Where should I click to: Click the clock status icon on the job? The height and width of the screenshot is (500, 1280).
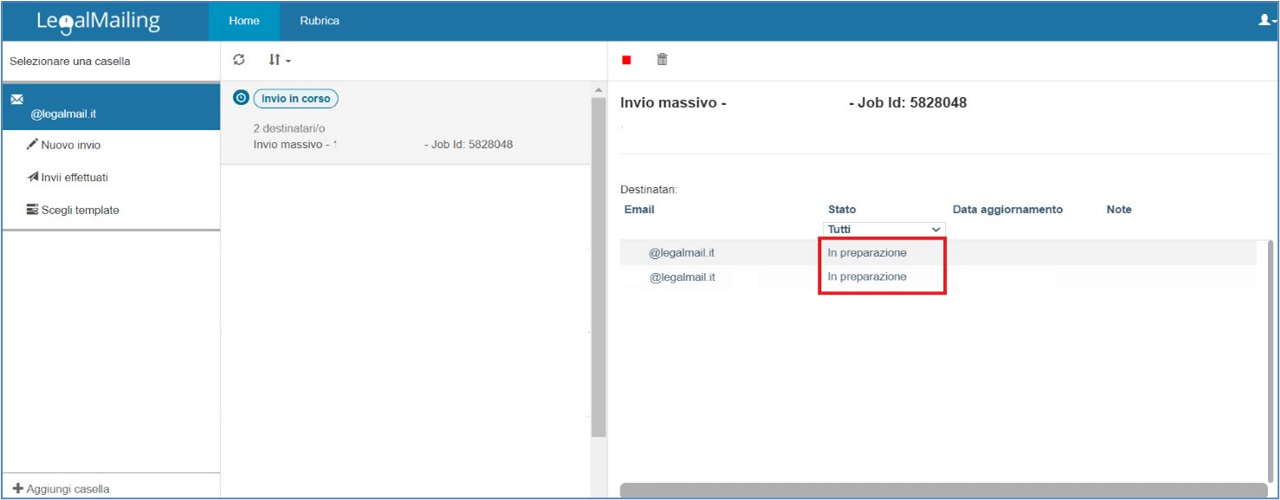click(240, 98)
